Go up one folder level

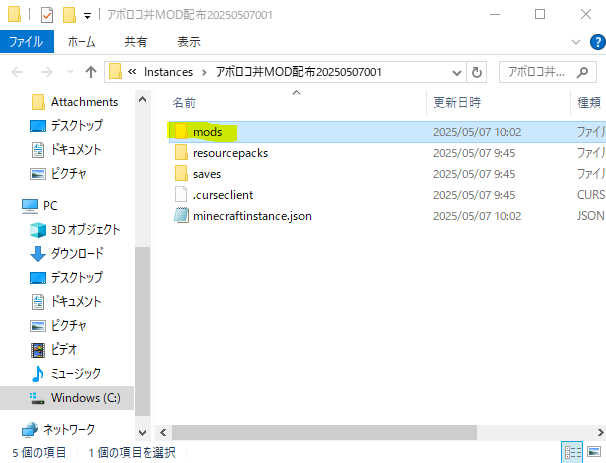pyautogui.click(x=91, y=72)
